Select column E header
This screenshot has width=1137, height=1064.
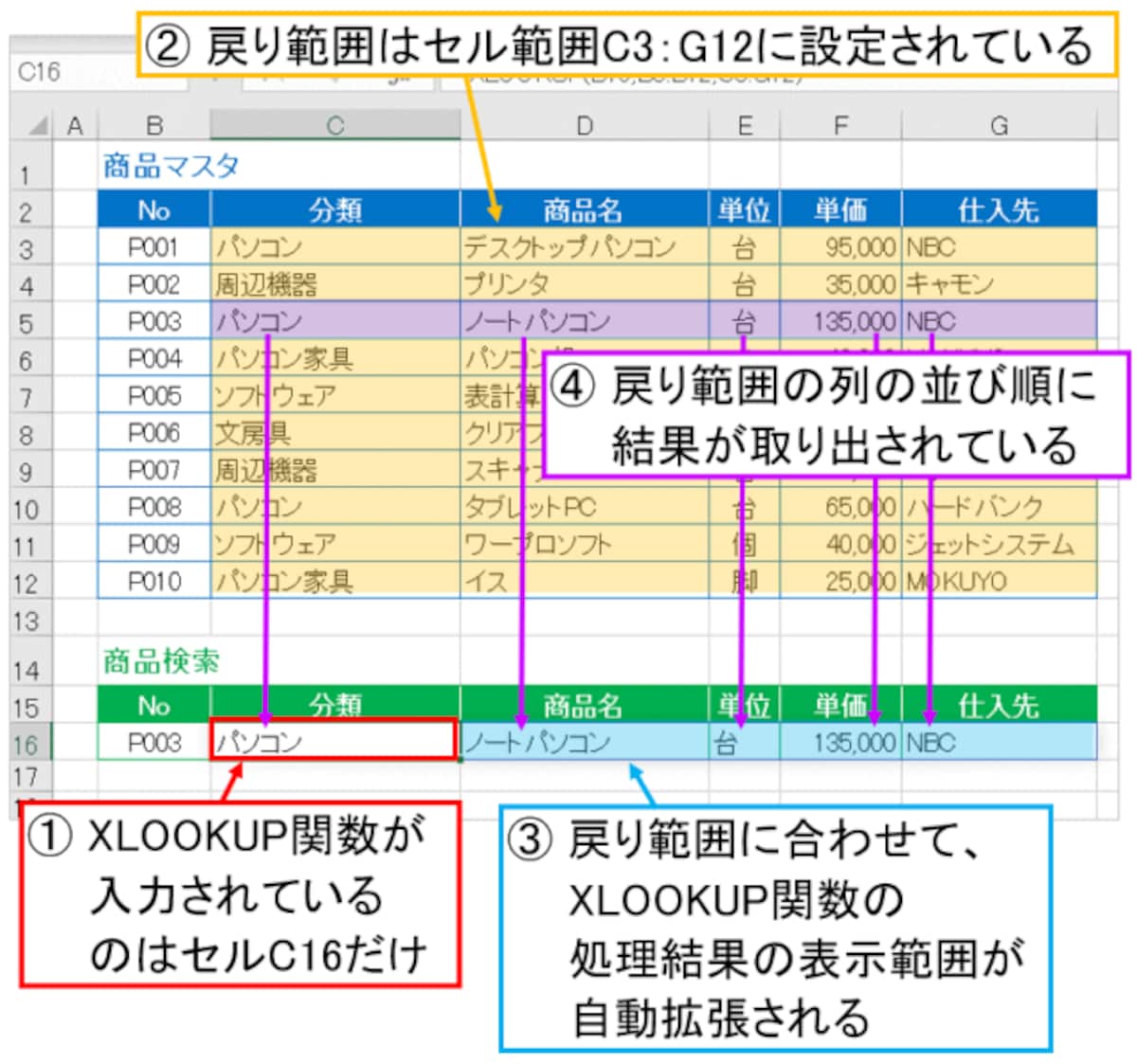click(x=745, y=125)
